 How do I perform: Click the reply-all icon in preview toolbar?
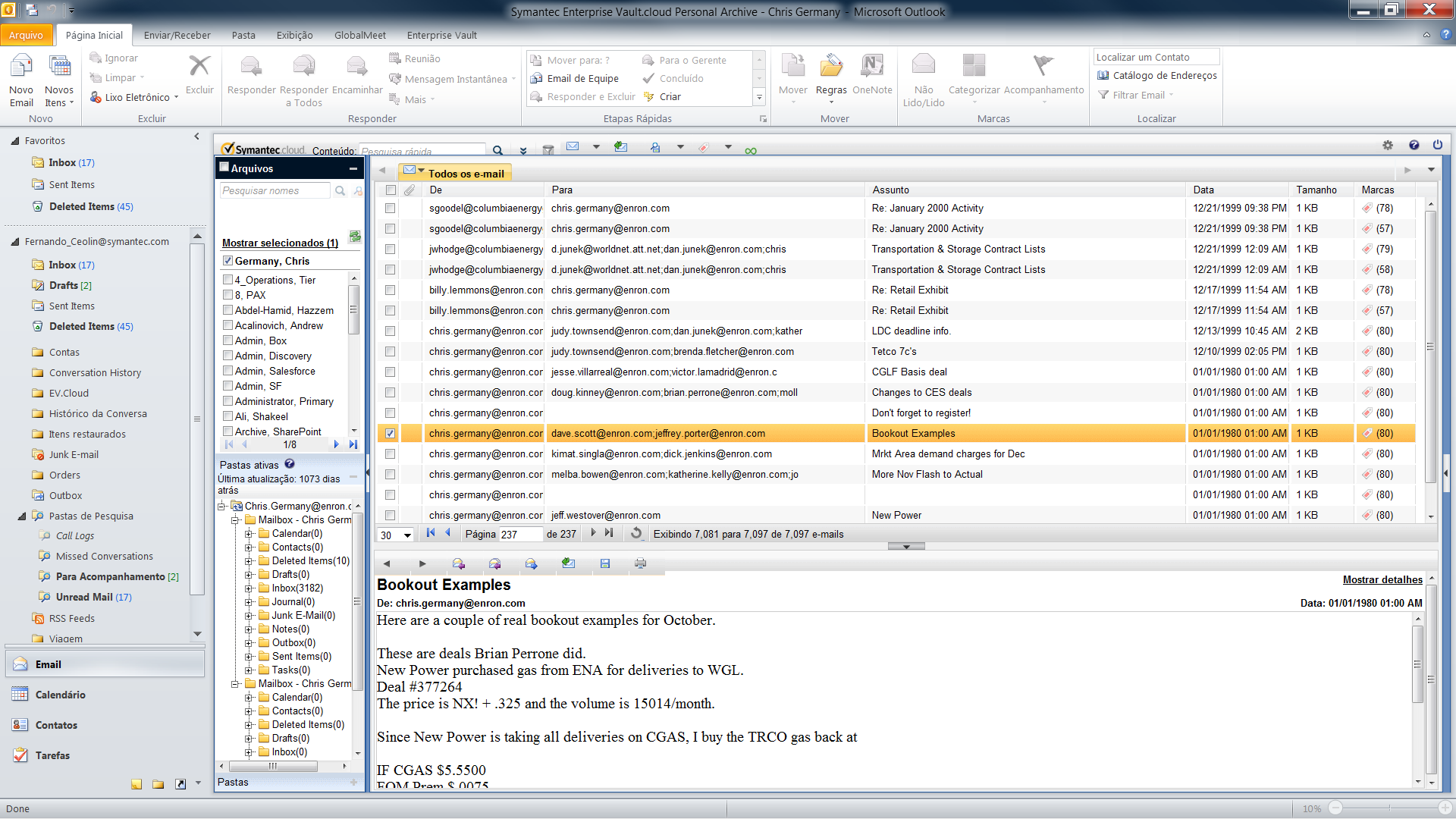click(495, 563)
